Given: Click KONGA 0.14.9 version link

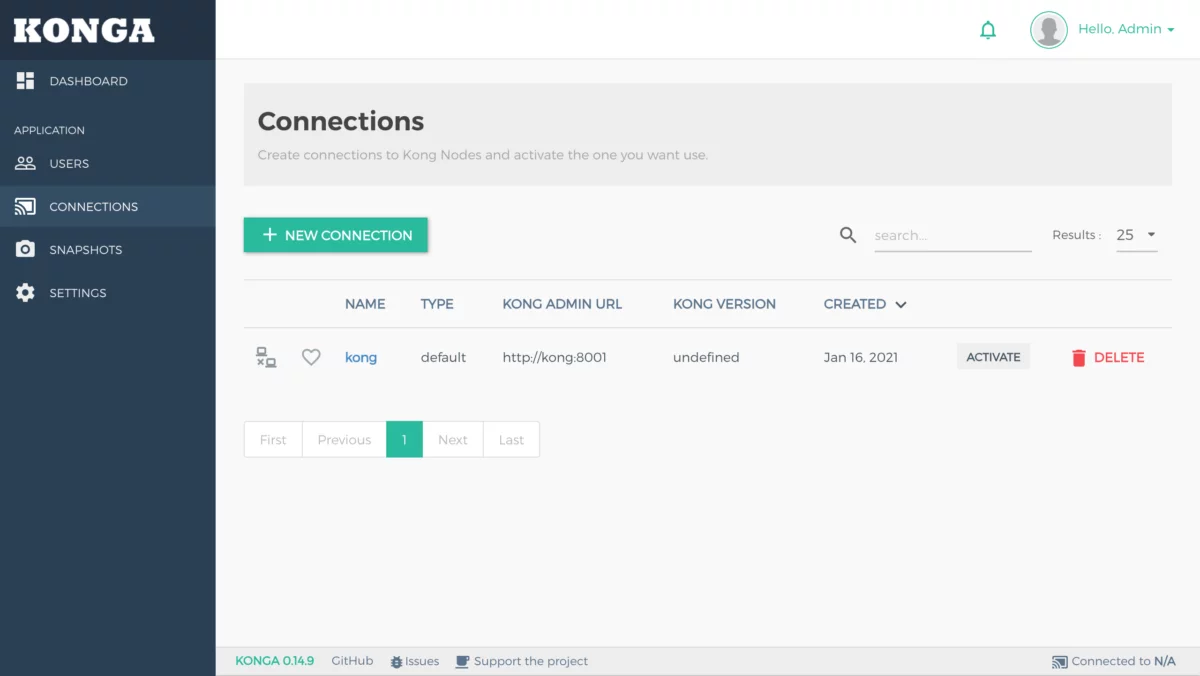Looking at the screenshot, I should click(275, 661).
